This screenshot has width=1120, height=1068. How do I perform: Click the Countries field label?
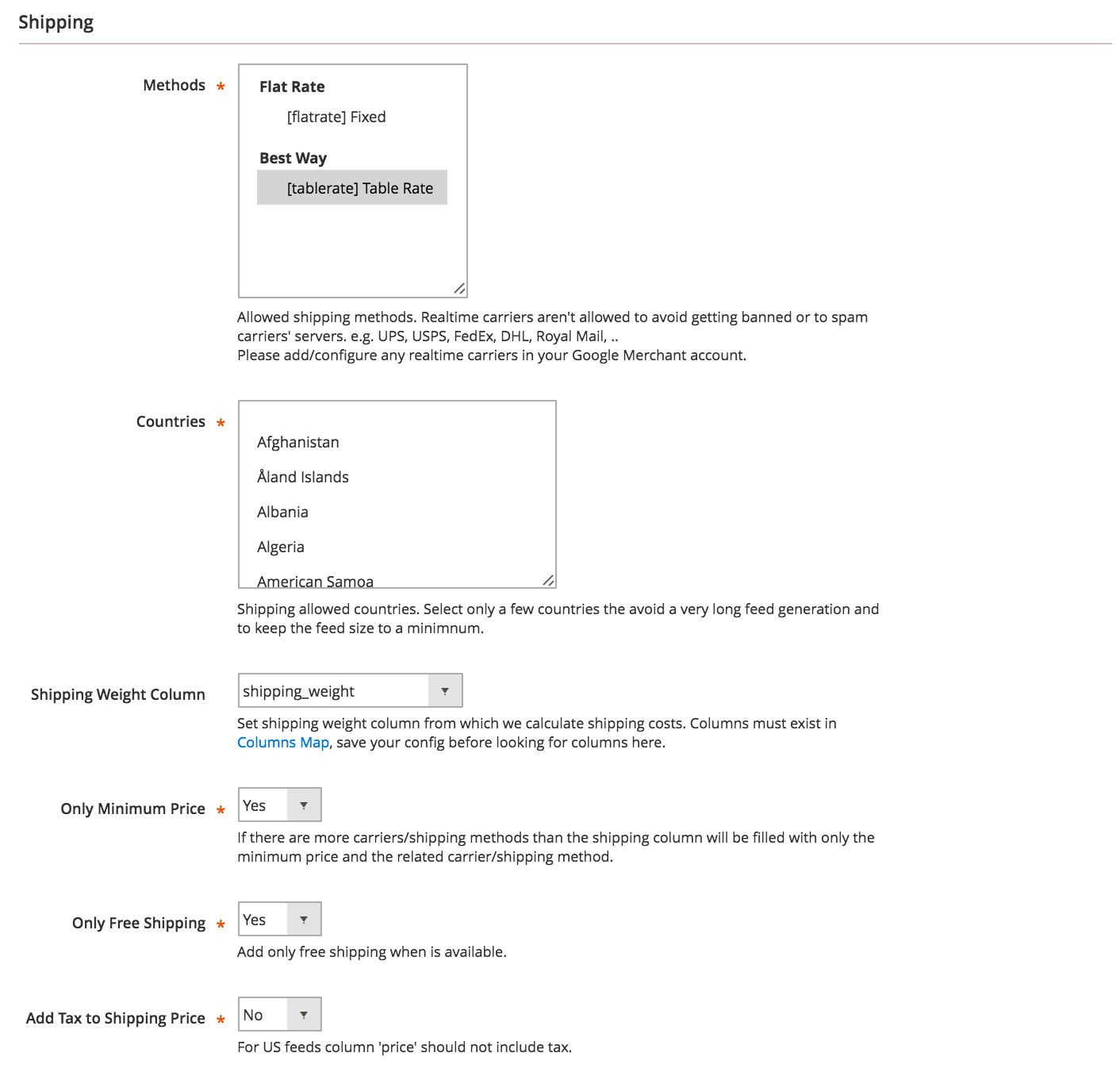(171, 421)
